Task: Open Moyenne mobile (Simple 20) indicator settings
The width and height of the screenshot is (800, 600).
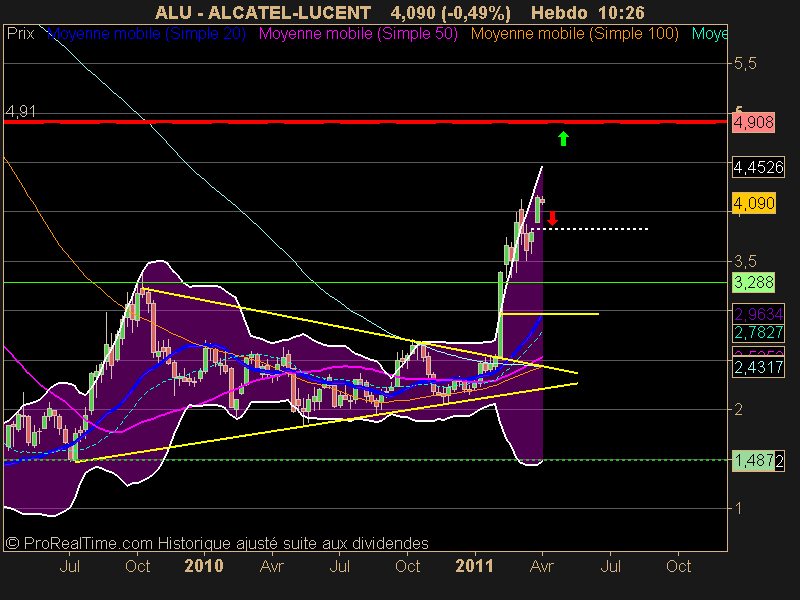Action: [x=146, y=34]
